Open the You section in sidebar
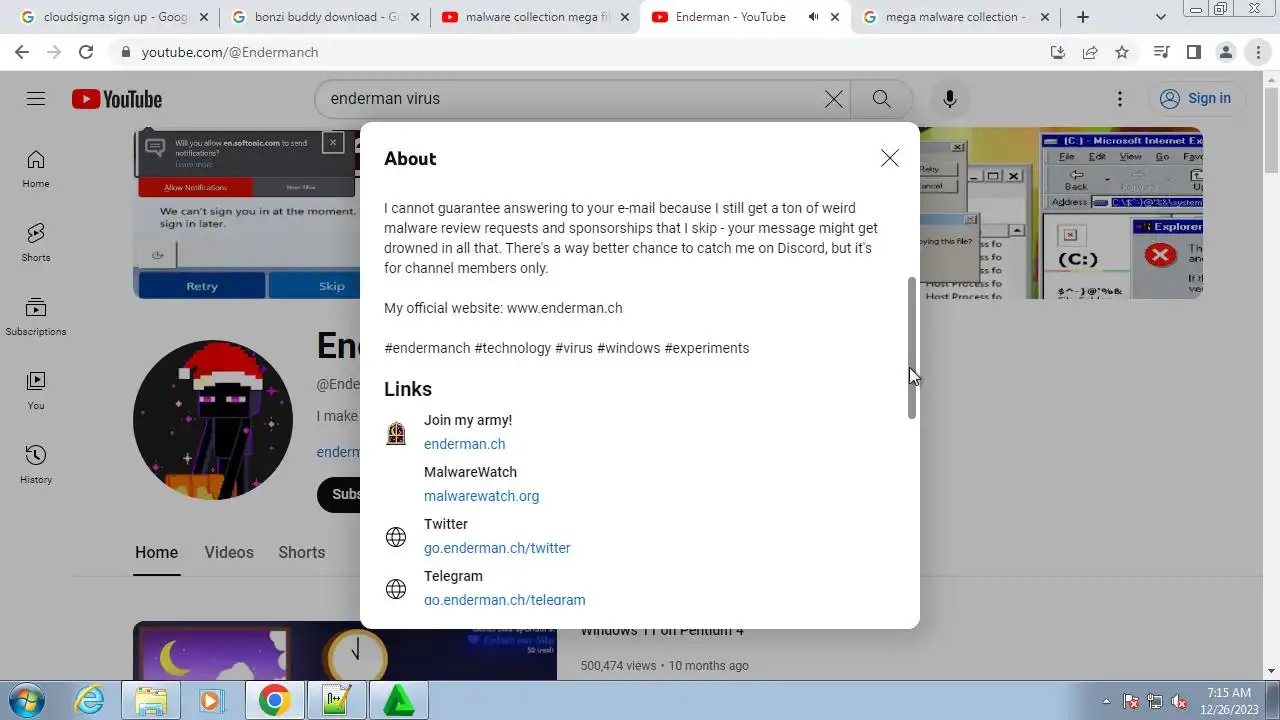The height and width of the screenshot is (720, 1280). tap(36, 391)
